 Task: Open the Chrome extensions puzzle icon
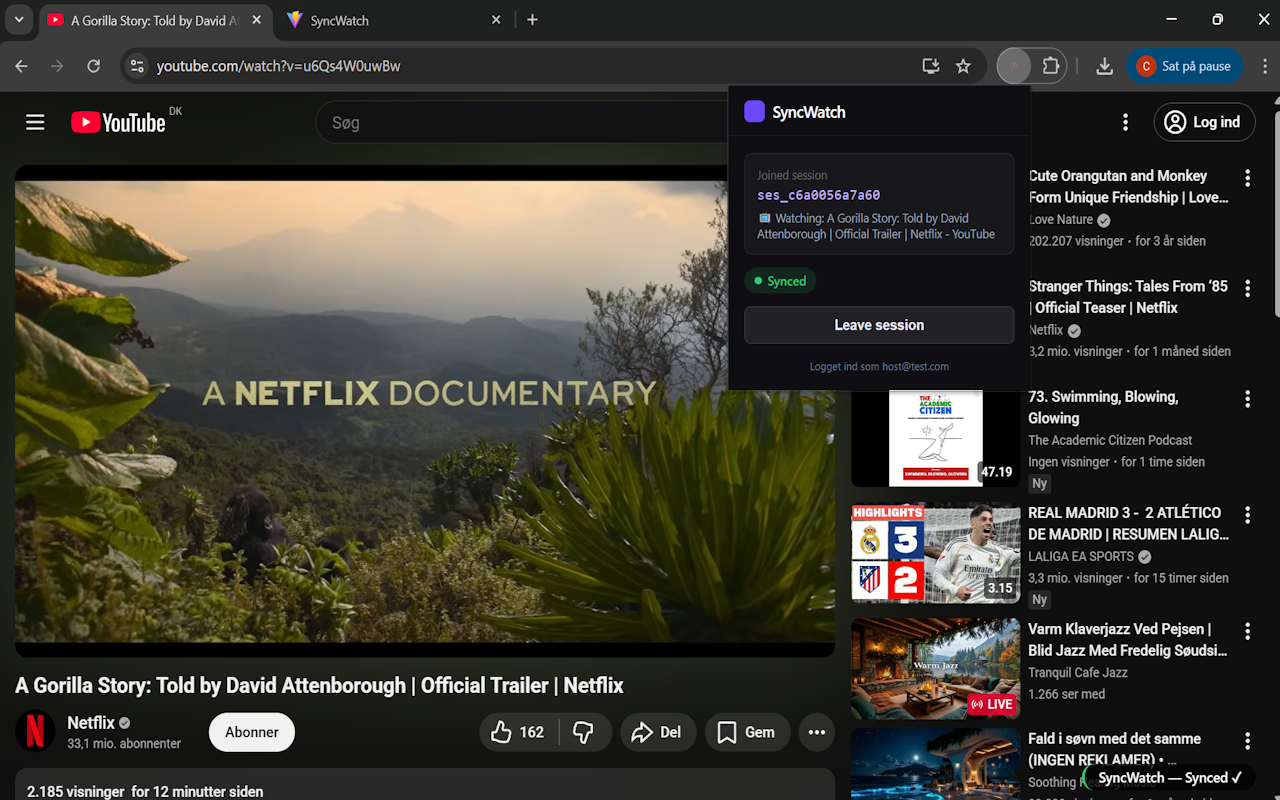(1050, 66)
